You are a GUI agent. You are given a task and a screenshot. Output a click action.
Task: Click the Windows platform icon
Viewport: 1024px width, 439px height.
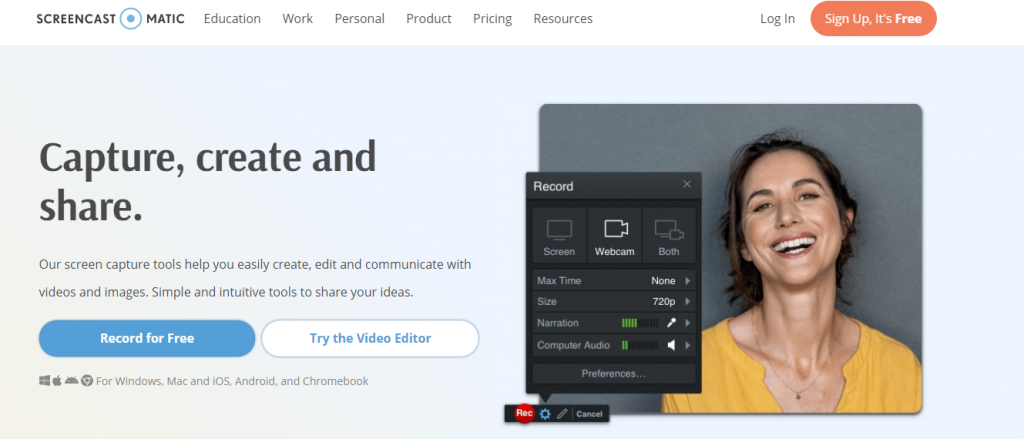click(x=44, y=381)
